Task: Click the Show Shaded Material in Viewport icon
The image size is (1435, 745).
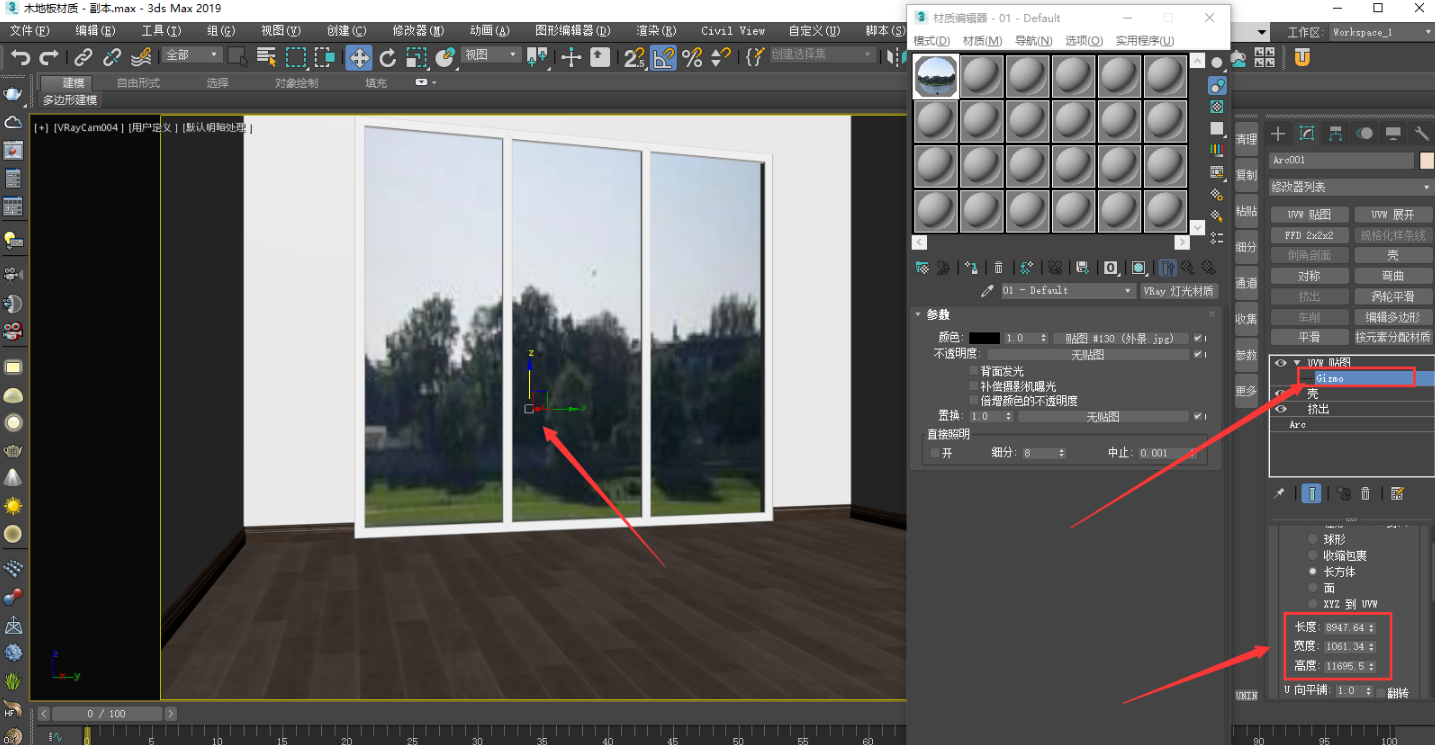Action: tap(1139, 267)
